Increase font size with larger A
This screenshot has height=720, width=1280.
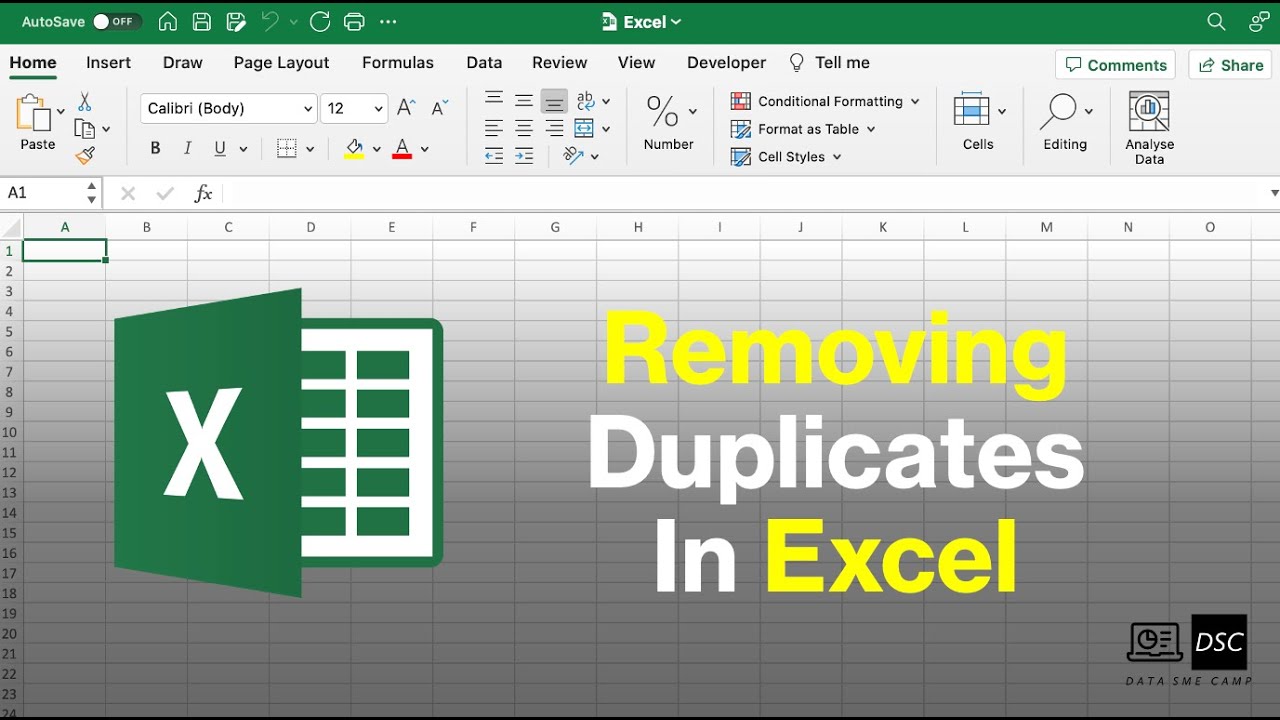(406, 108)
